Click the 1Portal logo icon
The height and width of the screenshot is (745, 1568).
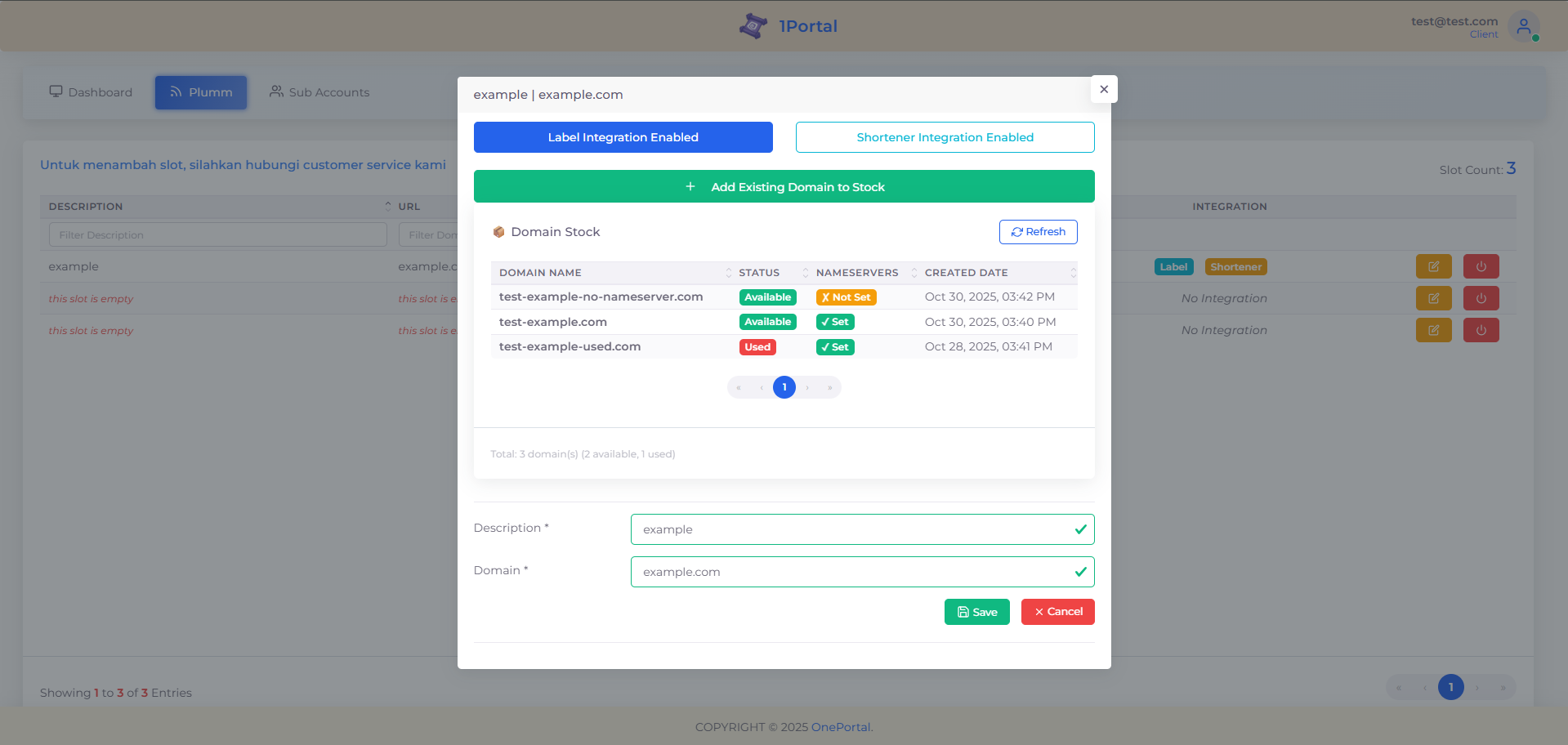[x=753, y=25]
